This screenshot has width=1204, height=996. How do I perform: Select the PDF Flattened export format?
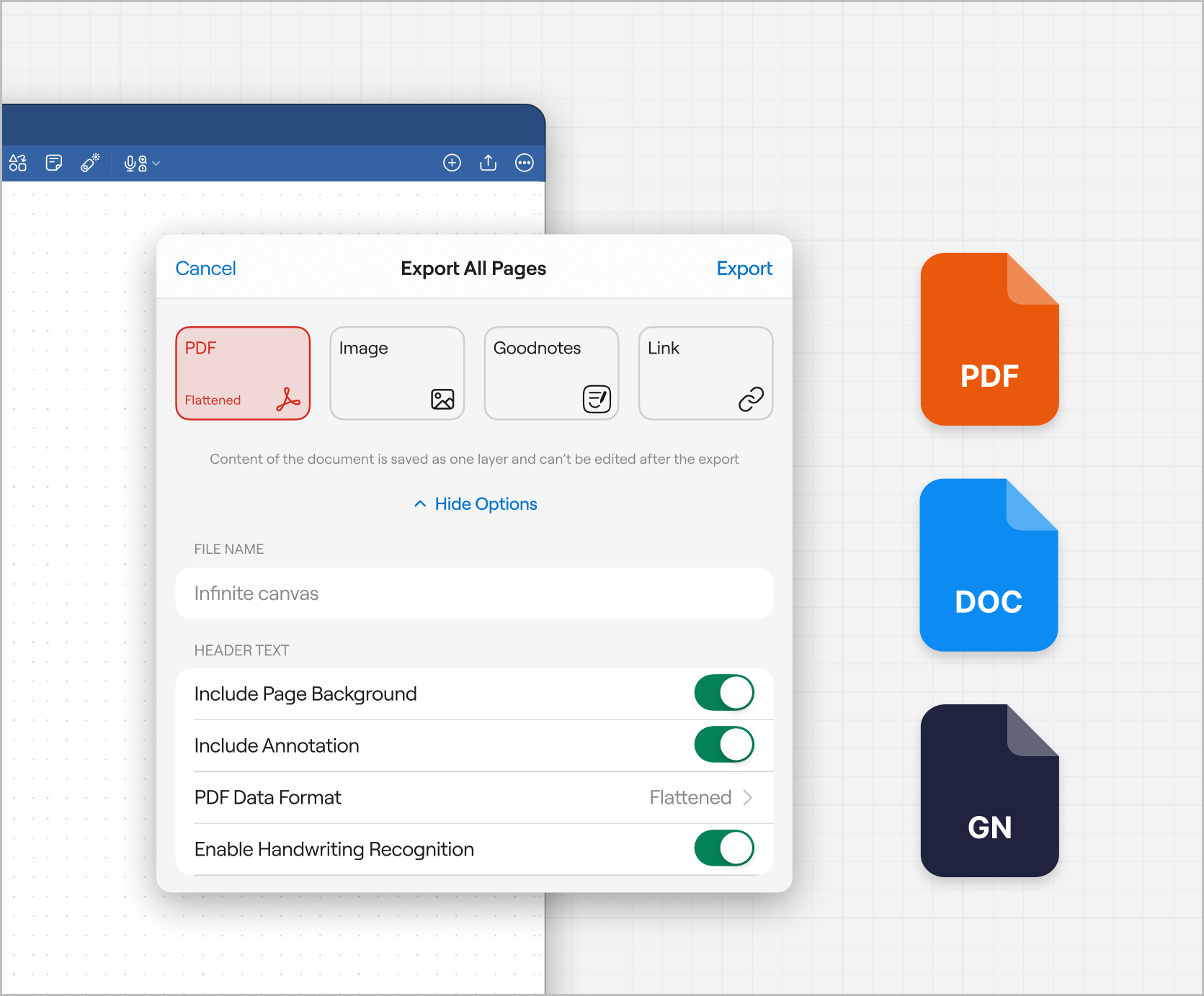click(x=243, y=373)
